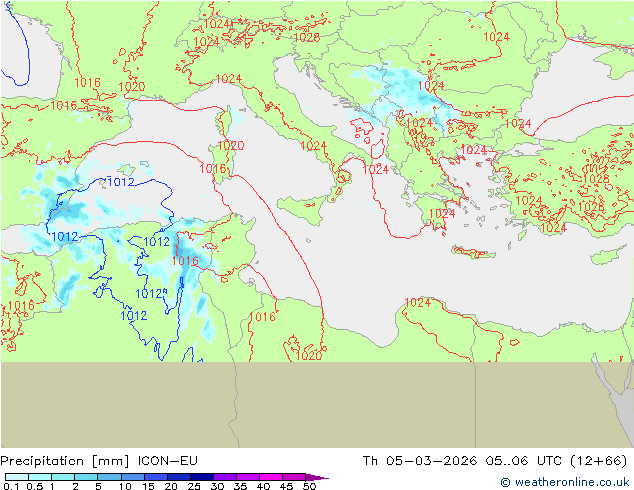
Task: Click the '25' legend value label
Action: coord(194,486)
